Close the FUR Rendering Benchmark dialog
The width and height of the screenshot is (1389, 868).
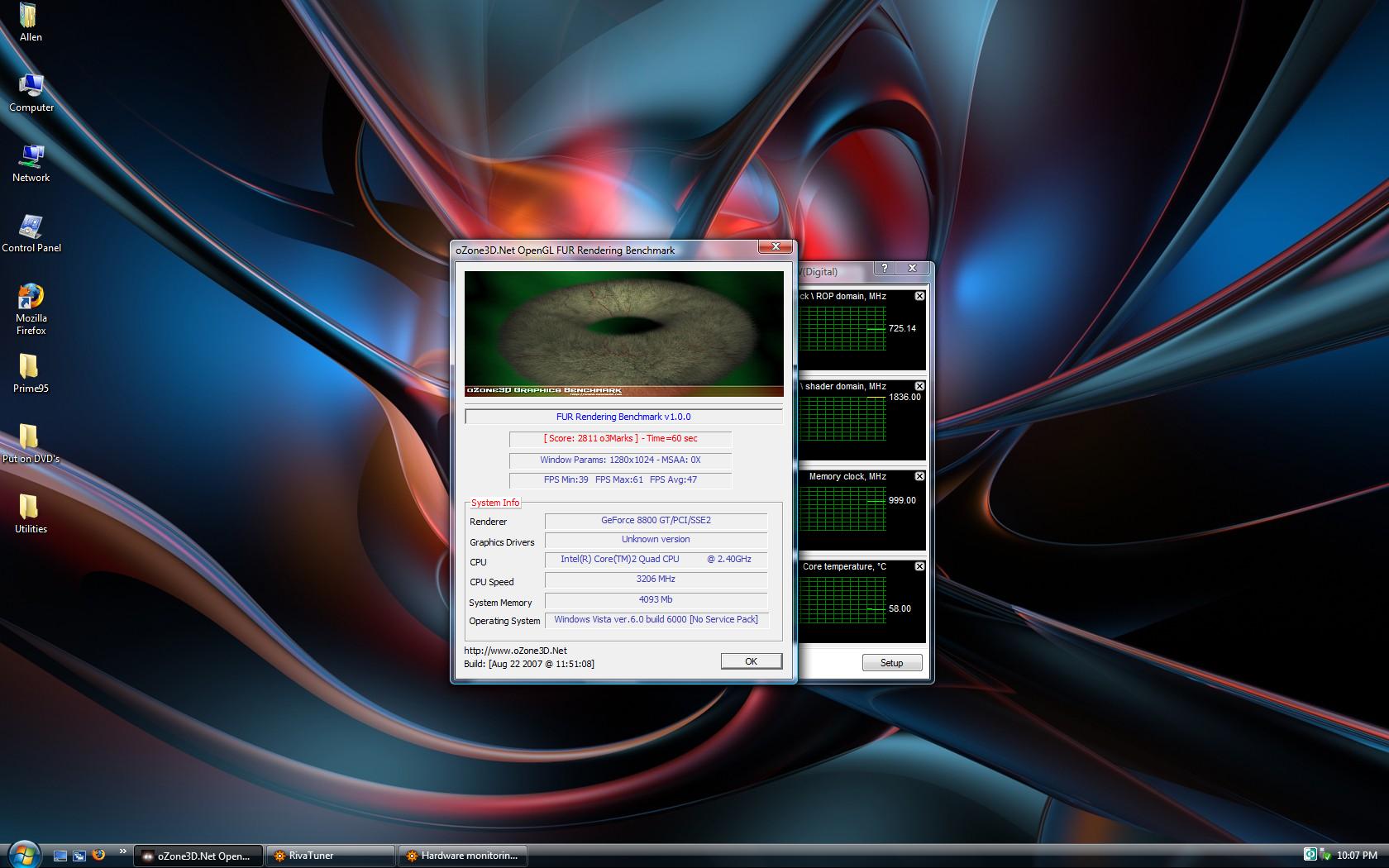[x=776, y=246]
